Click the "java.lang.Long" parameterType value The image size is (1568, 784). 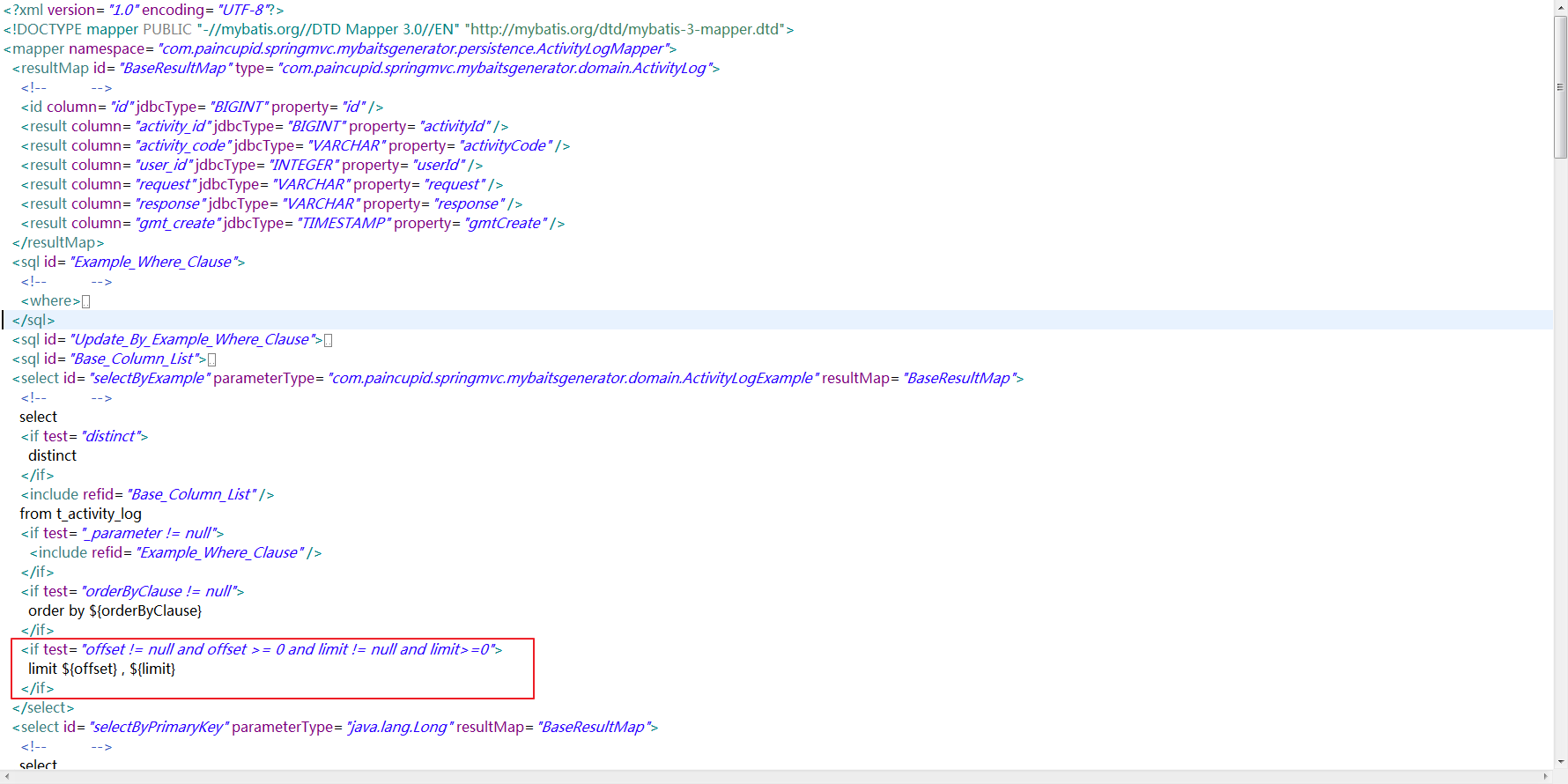click(400, 728)
